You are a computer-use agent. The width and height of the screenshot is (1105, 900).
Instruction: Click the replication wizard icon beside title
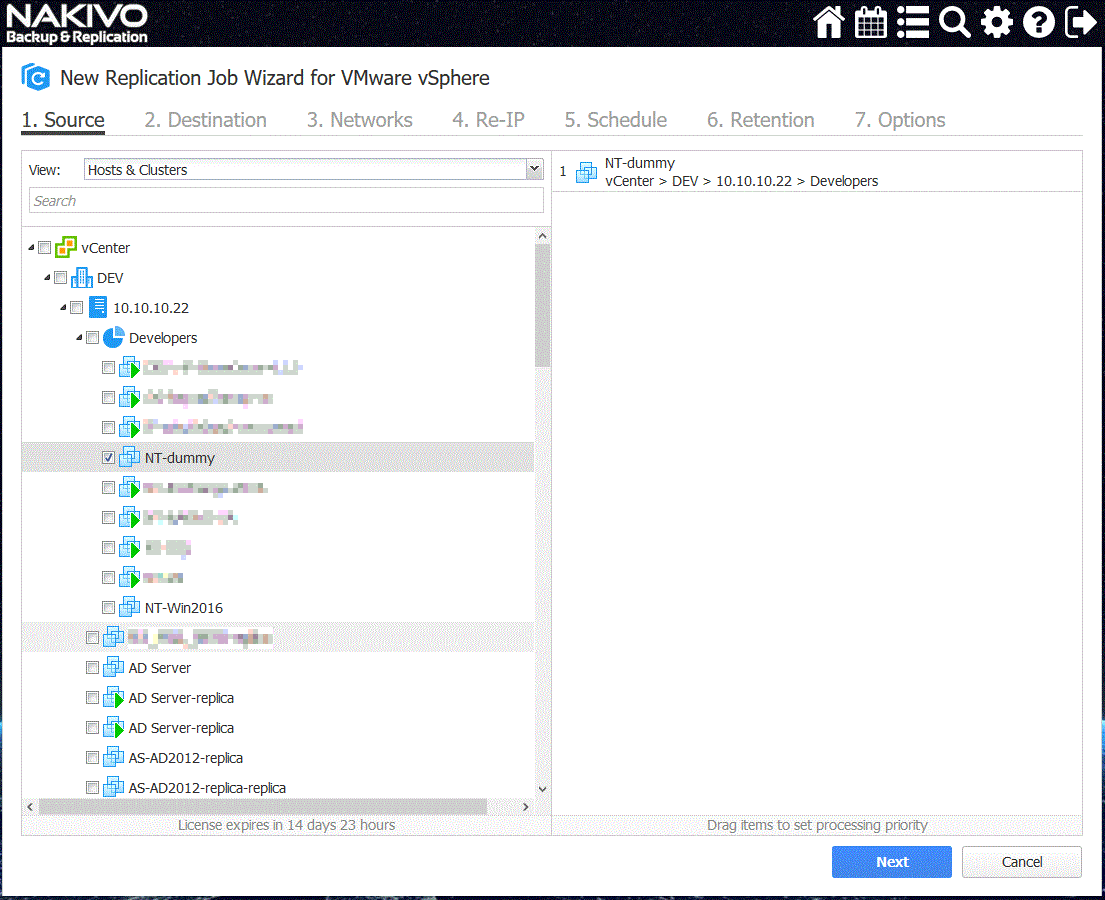point(35,77)
